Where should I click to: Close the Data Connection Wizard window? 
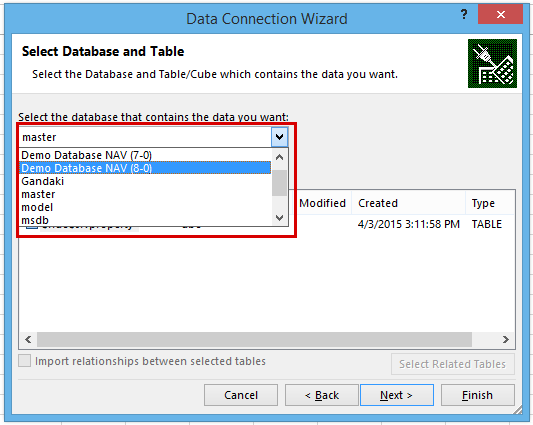(500, 14)
